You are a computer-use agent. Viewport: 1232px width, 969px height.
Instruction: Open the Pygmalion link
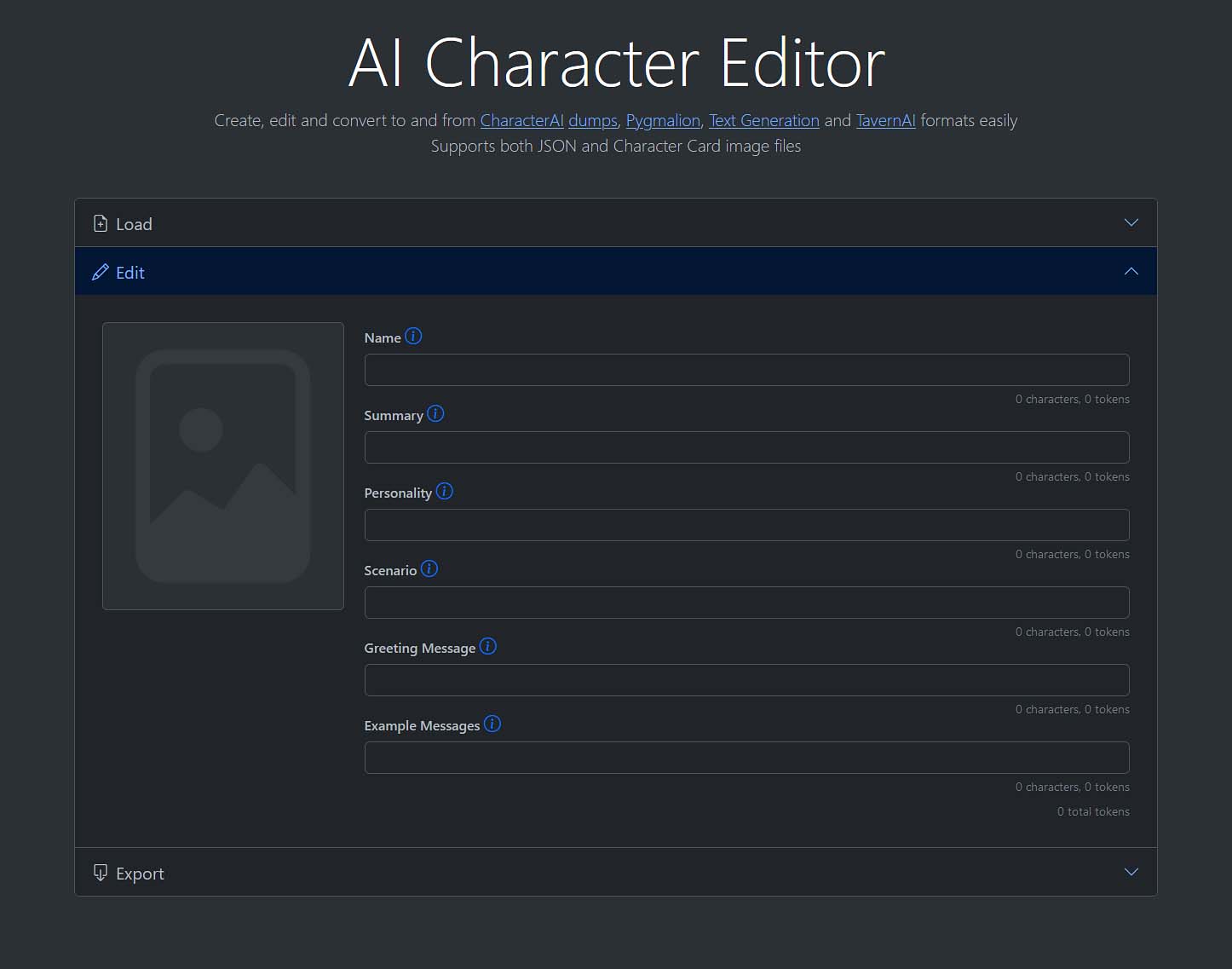click(x=662, y=120)
